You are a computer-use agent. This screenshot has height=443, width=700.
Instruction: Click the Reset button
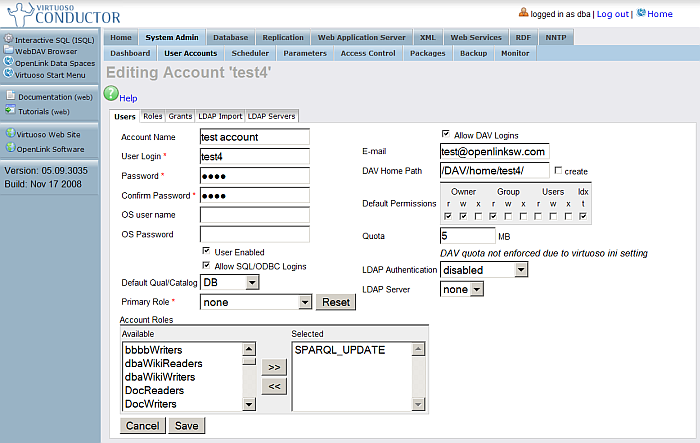pos(336,302)
